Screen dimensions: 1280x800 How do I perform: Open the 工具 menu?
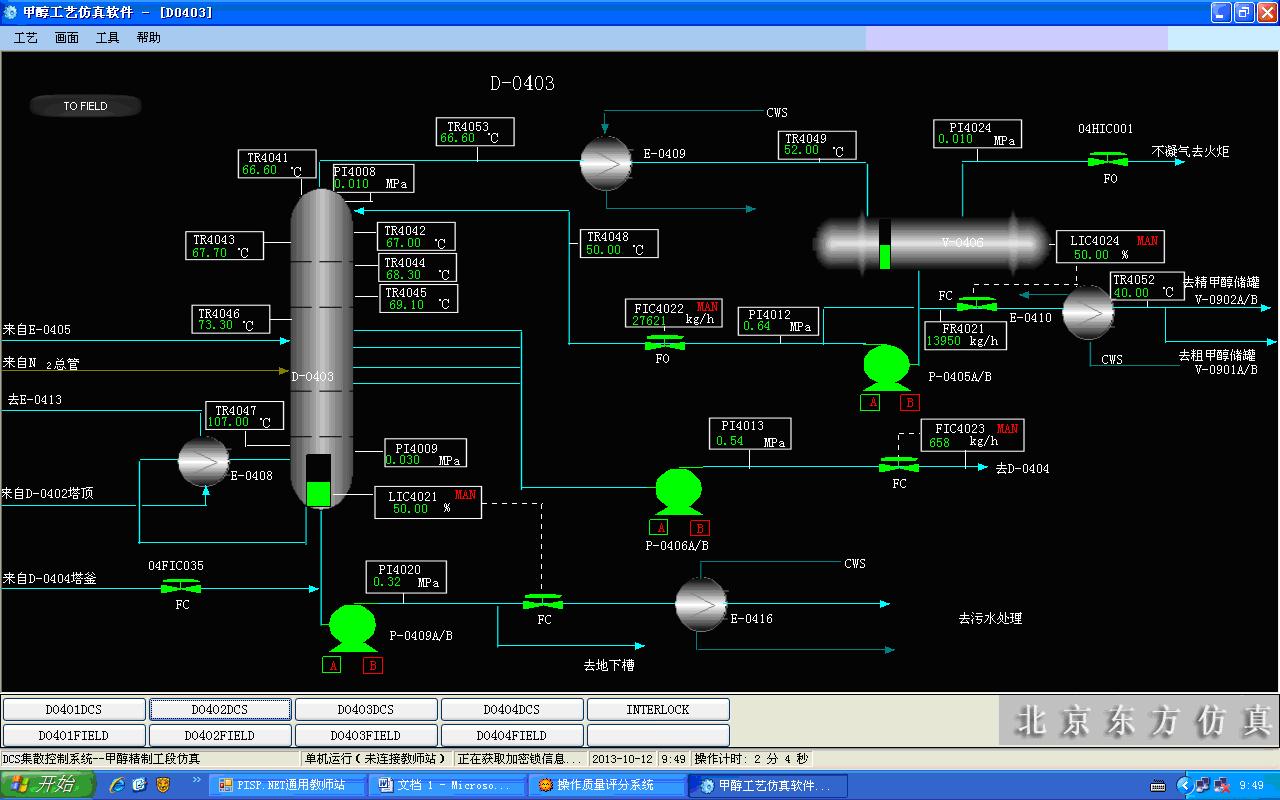[x=107, y=38]
